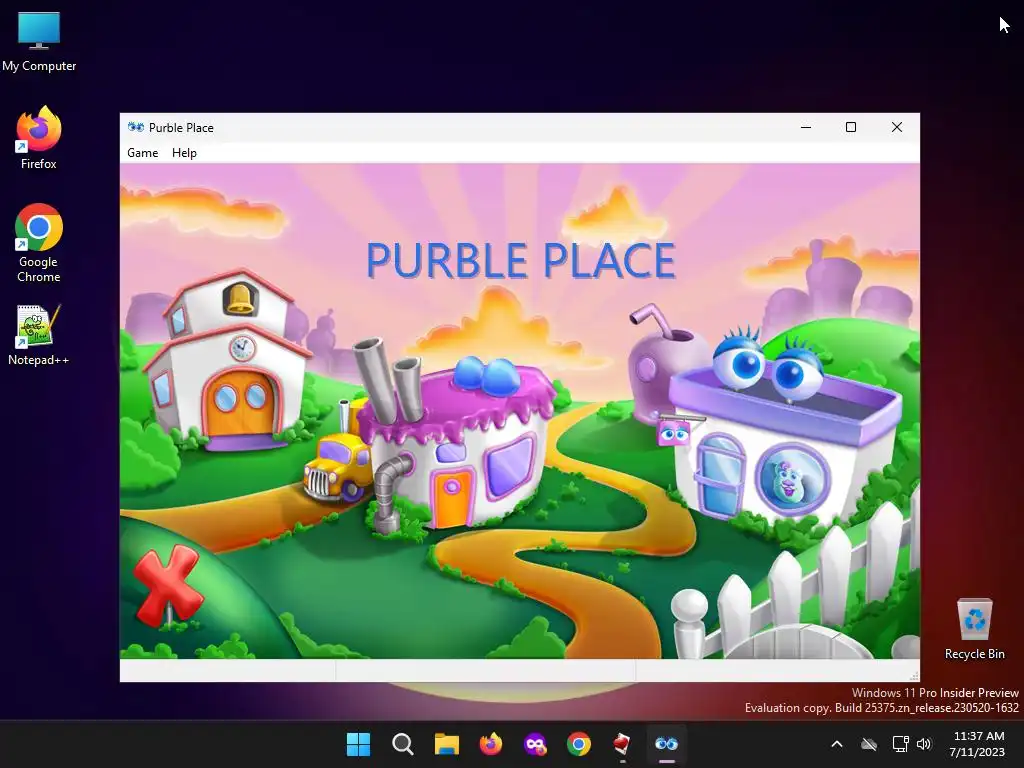Open the clock showing 11:37 AM
Viewport: 1024px width, 768px height.
click(977, 744)
